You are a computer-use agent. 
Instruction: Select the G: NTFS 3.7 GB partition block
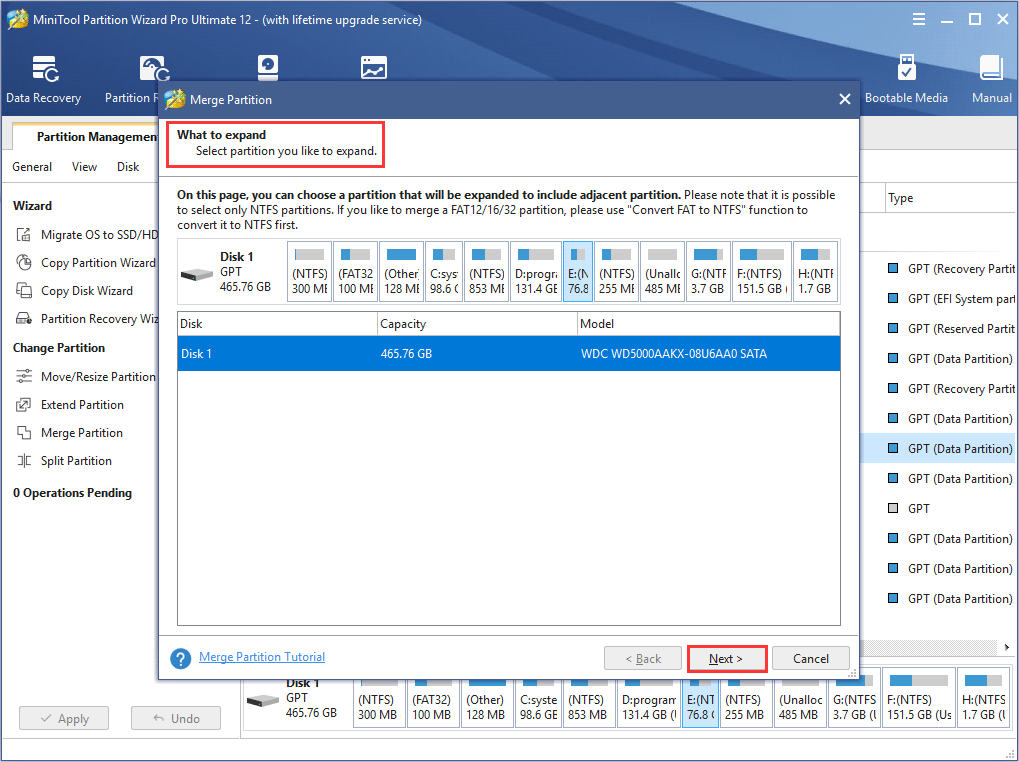click(x=708, y=272)
